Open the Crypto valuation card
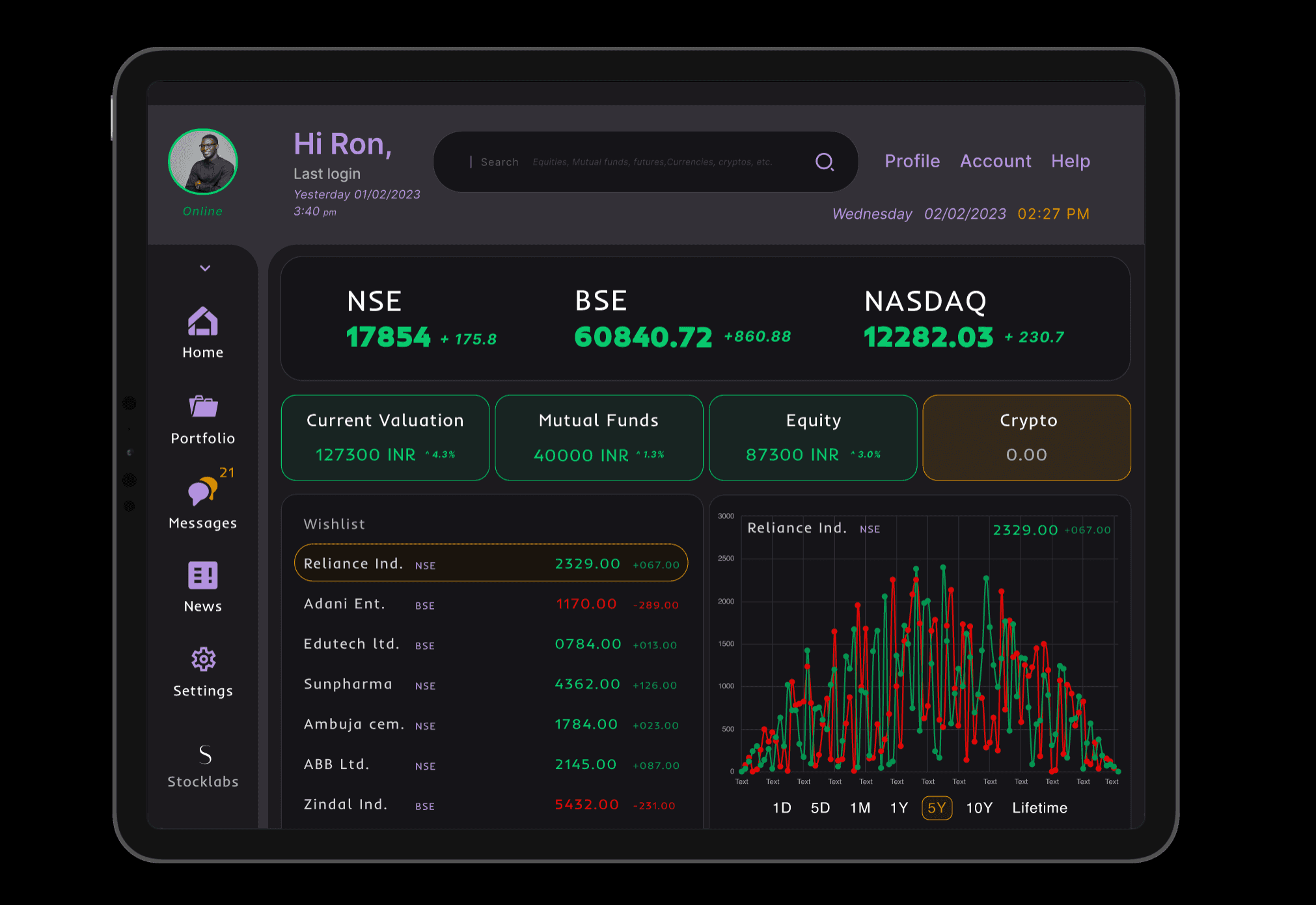The image size is (1316, 905). [1026, 438]
